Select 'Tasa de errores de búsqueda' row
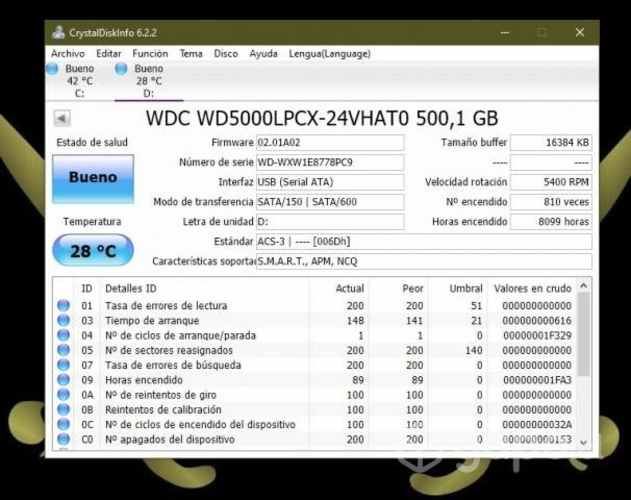The image size is (631, 500). point(315,365)
